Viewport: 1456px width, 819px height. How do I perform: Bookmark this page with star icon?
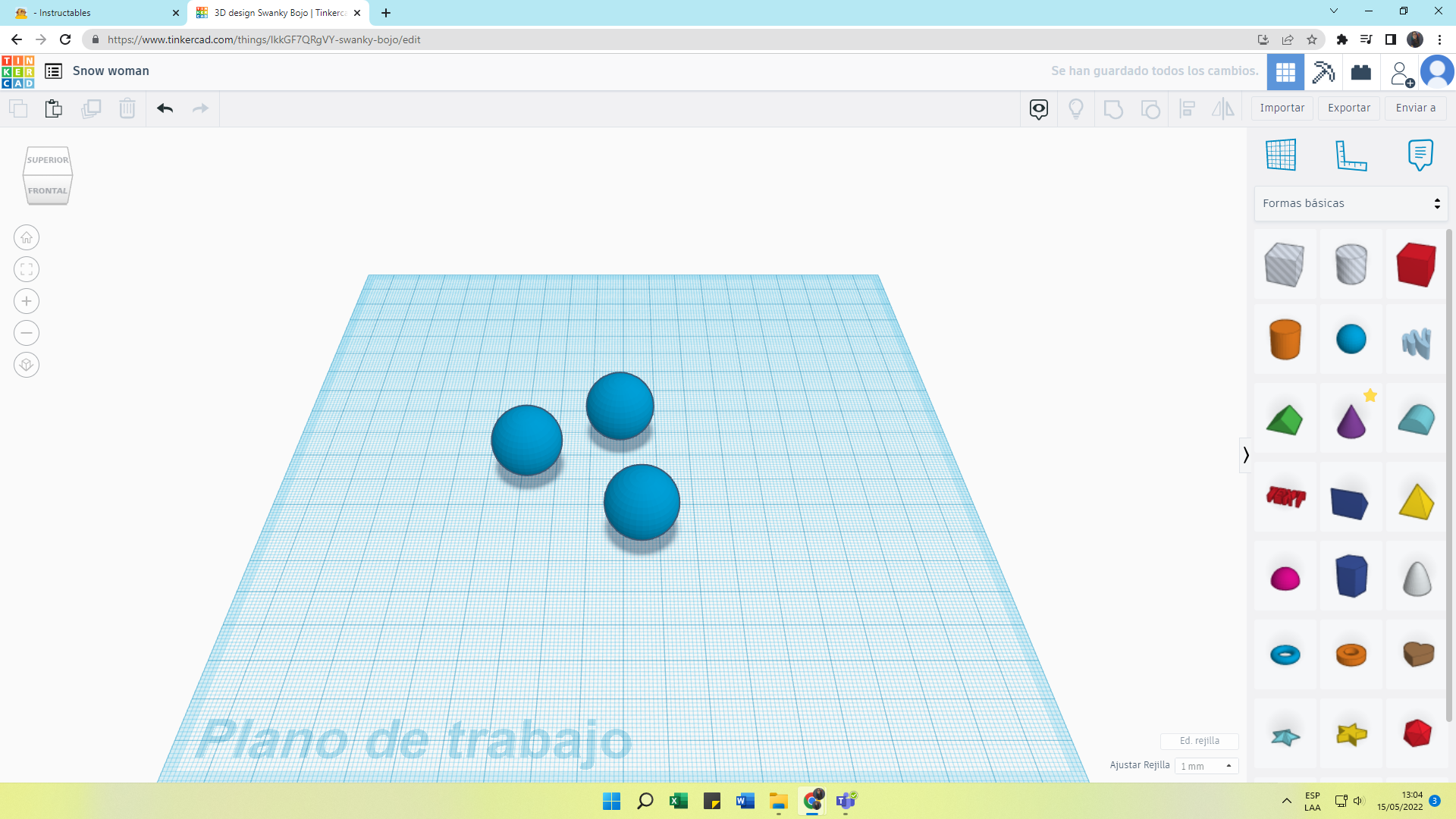click(x=1312, y=39)
